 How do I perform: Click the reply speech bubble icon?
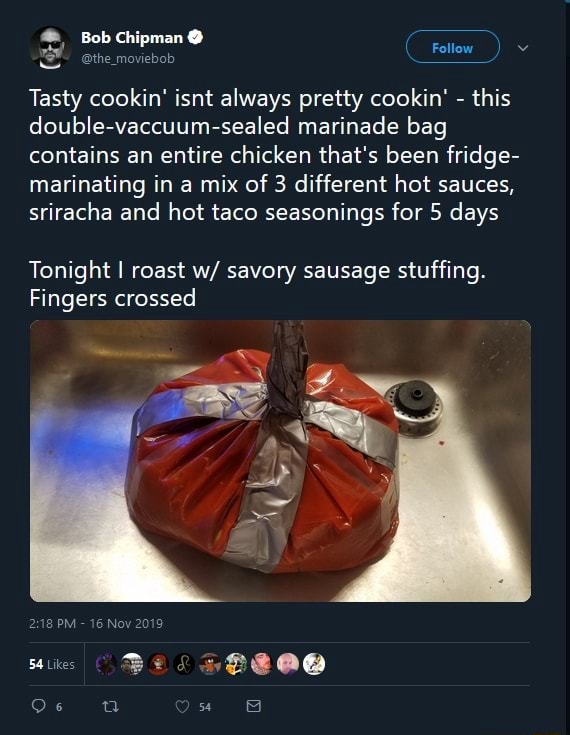coord(38,706)
